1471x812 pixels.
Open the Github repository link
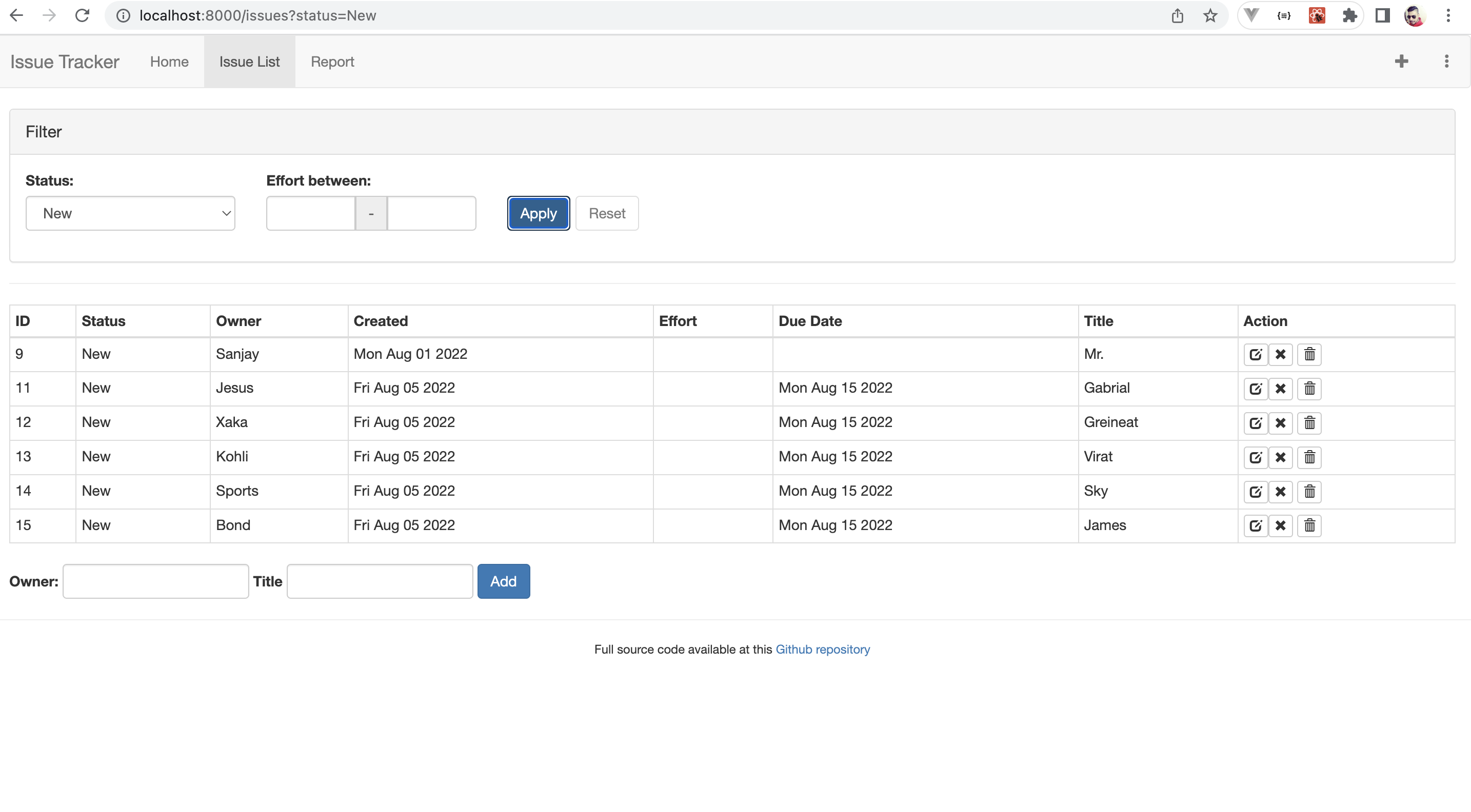[822, 649]
